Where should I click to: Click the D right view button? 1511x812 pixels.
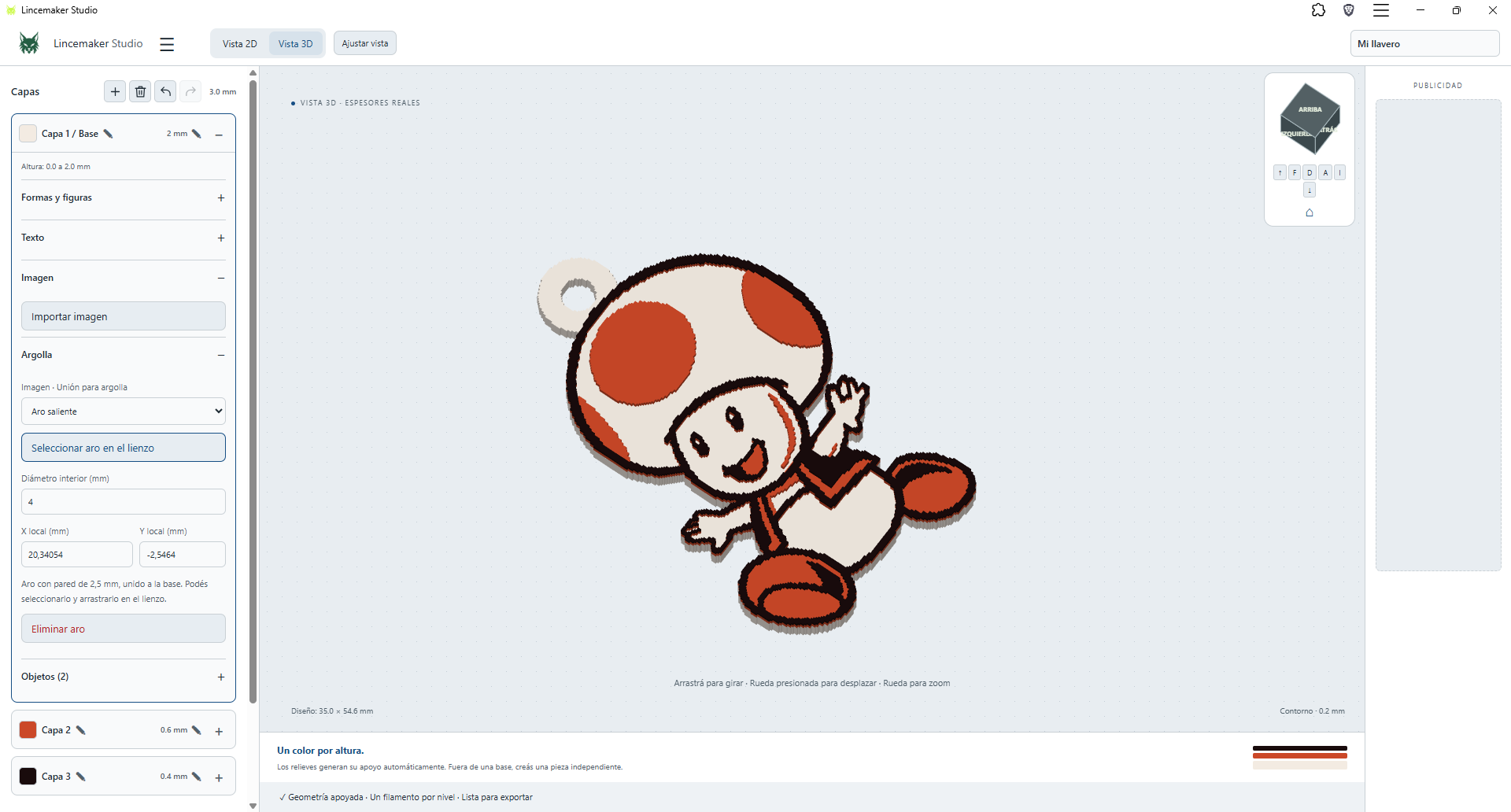click(1310, 172)
